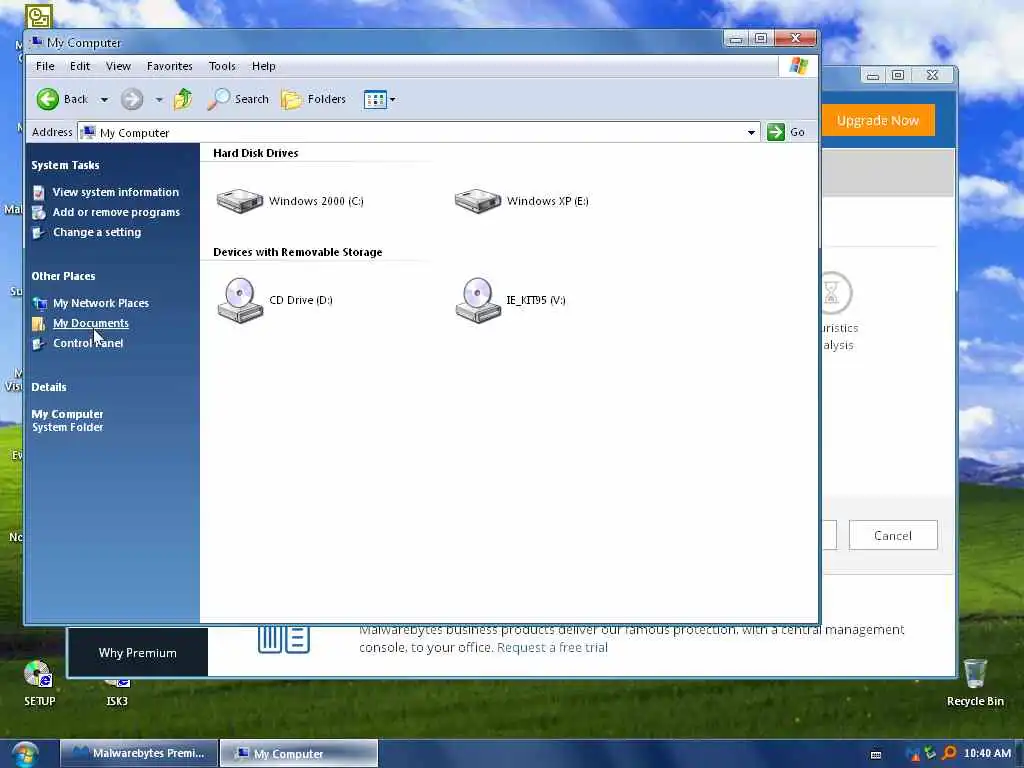Open Control Panel link
The width and height of the screenshot is (1024, 768).
click(88, 343)
